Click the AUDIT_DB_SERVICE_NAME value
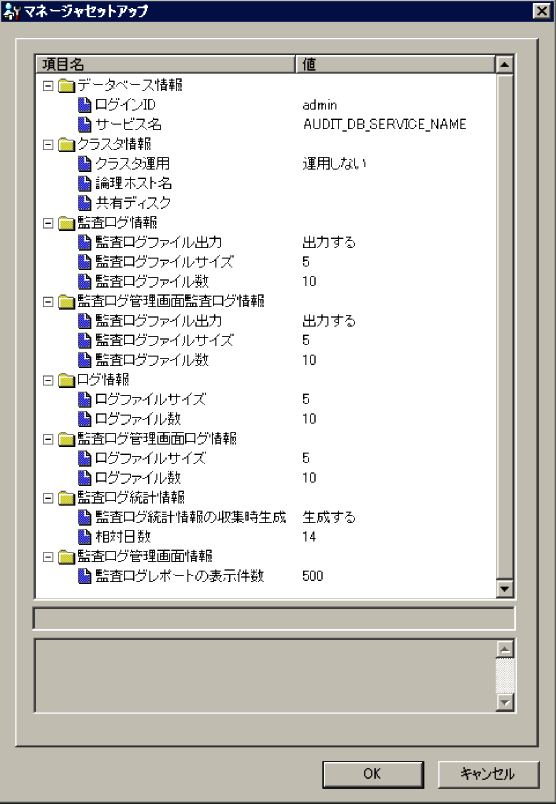556x804 pixels. tap(385, 125)
